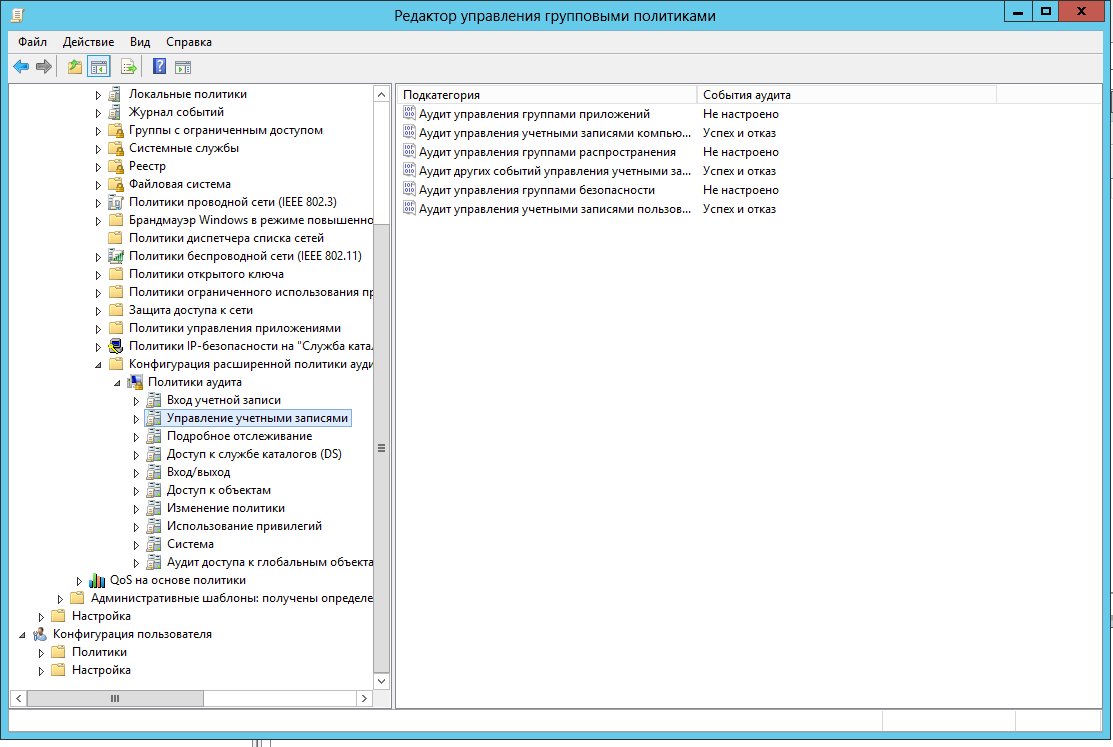Viewport: 1113px width, 747px height.
Task: Open Help via the blue question icon
Action: [160, 67]
